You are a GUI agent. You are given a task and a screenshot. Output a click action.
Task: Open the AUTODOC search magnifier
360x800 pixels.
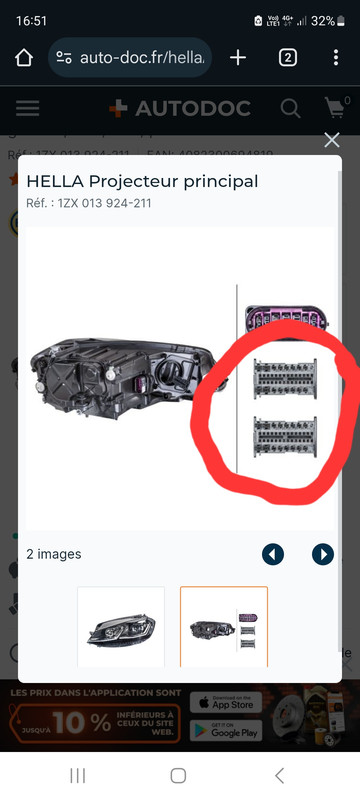(x=290, y=108)
